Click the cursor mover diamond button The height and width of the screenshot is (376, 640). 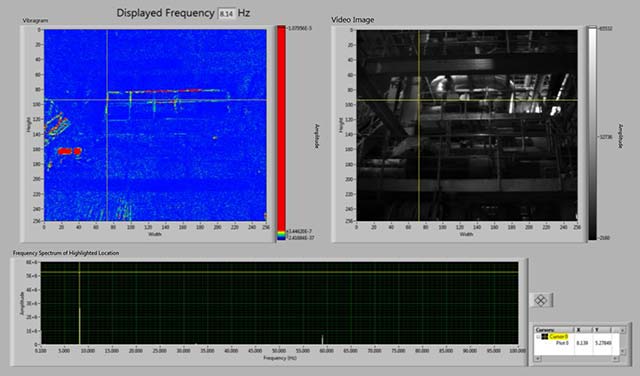point(541,300)
